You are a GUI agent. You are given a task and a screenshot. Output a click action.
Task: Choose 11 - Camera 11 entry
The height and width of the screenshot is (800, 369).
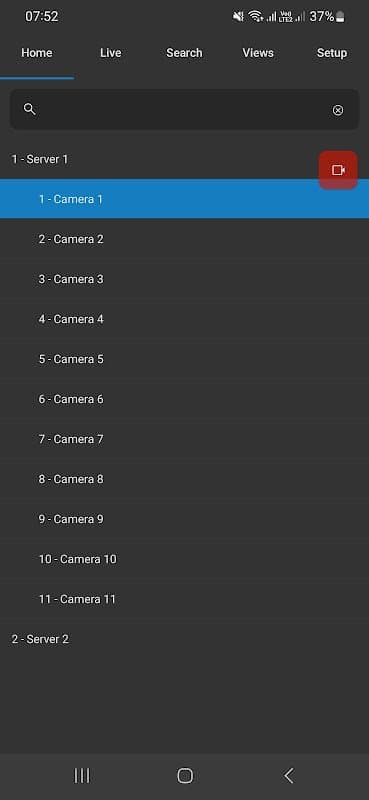tap(184, 599)
